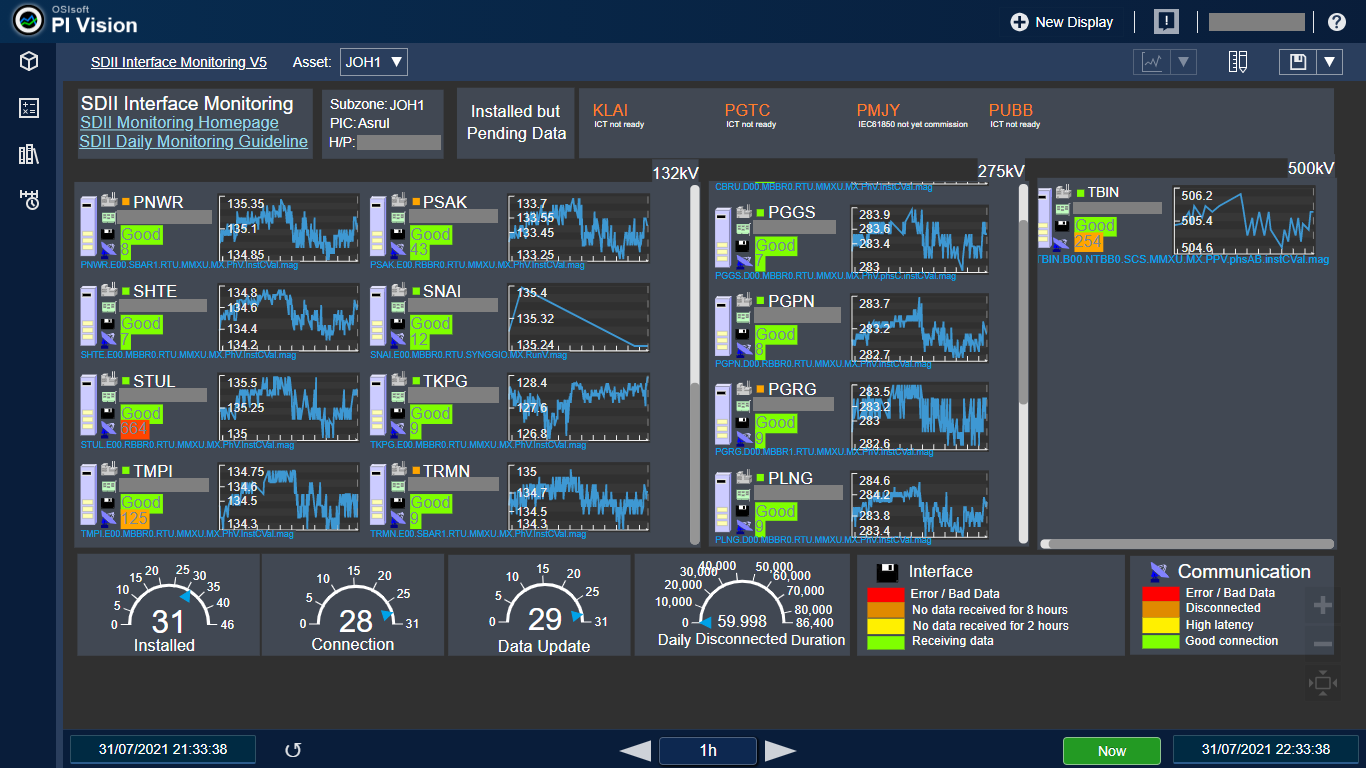Click the revert time range icon
This screenshot has height=768, width=1366.
tap(293, 750)
